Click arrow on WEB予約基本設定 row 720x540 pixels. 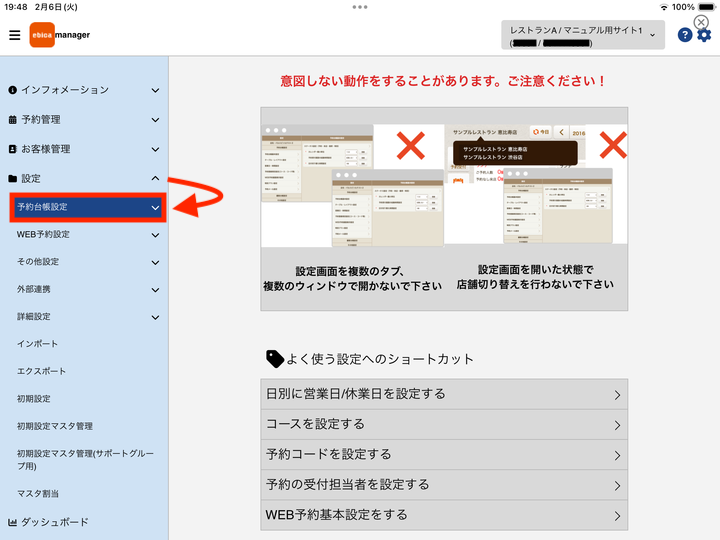pos(618,516)
